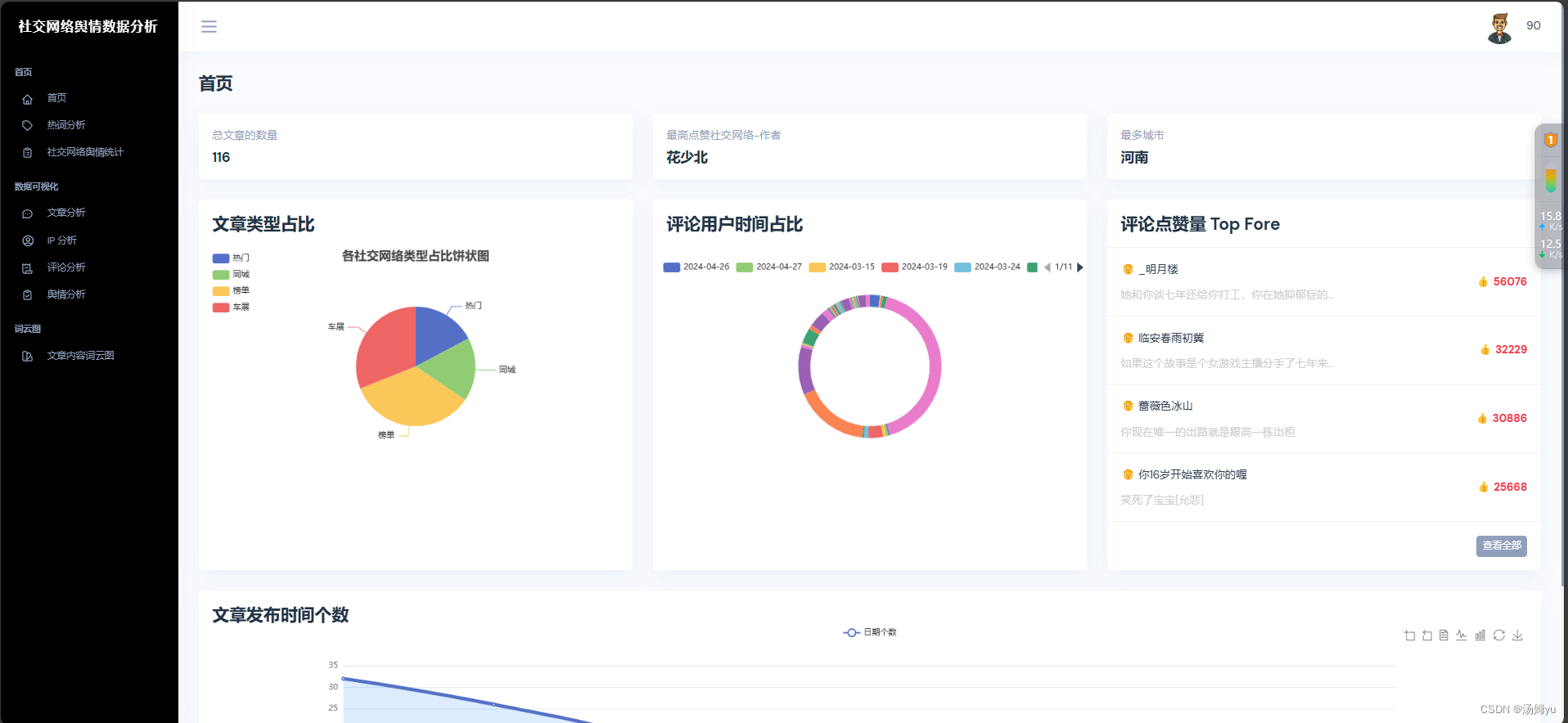Open user avatar menu at top right
1568x723 pixels.
pyautogui.click(x=1499, y=28)
